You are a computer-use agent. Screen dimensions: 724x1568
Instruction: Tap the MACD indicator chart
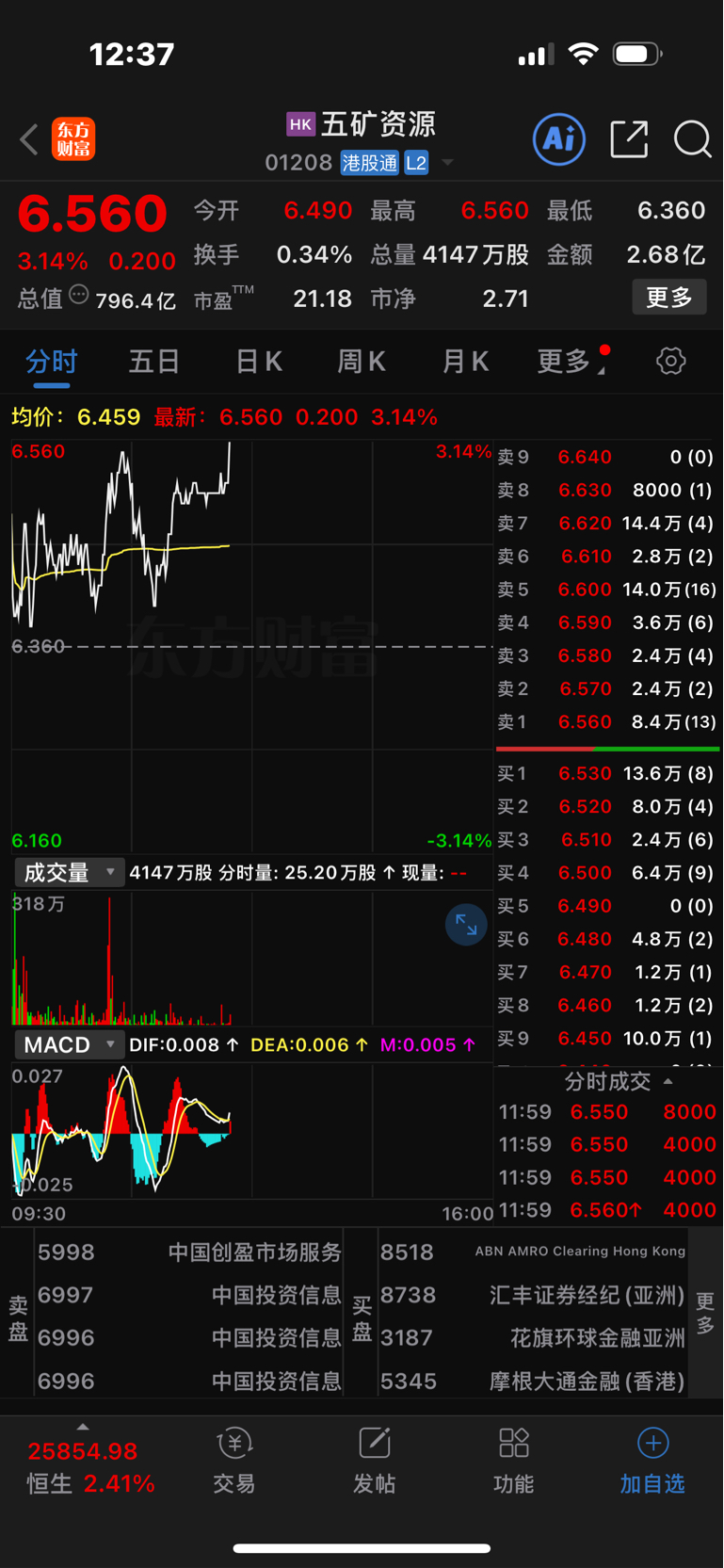pos(252,1131)
